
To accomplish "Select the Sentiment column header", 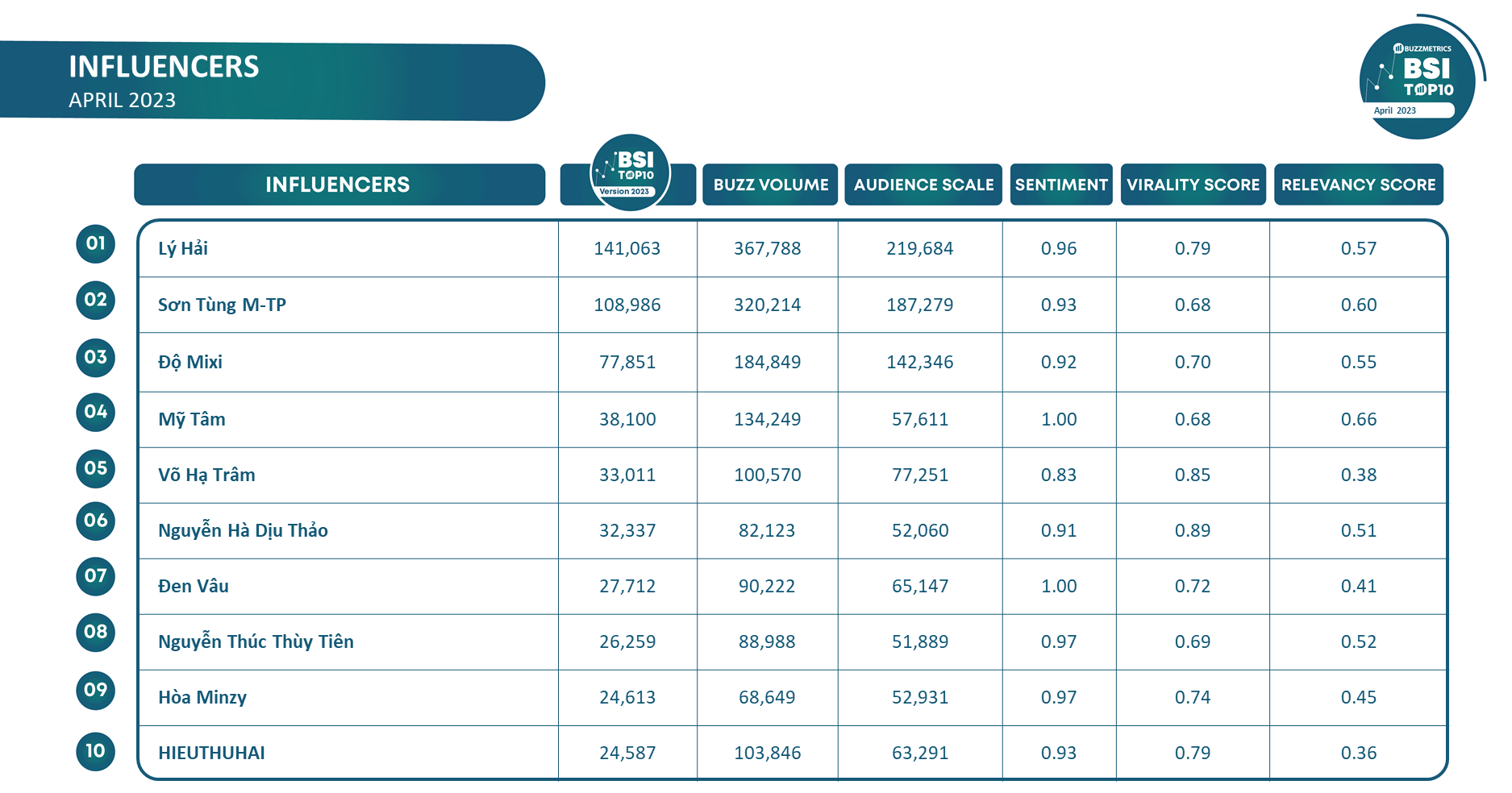I will pos(1061,185).
